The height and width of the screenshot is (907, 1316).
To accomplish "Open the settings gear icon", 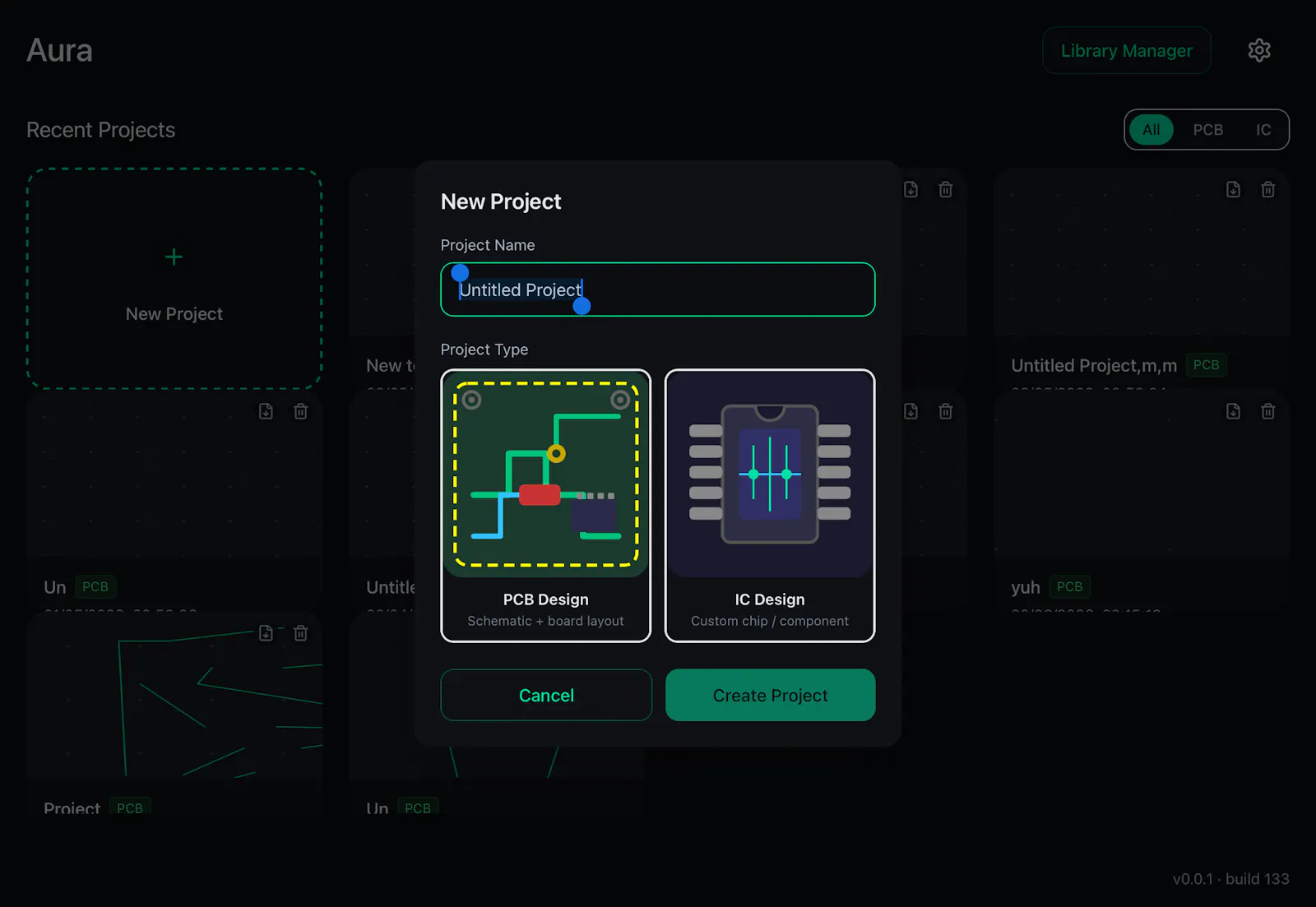I will click(x=1259, y=50).
